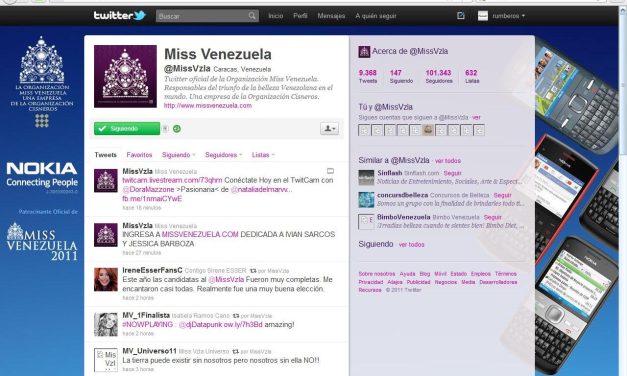This screenshot has height=376, width=627.
Task: Open the ow.ly/7h3Bd link
Action: click(x=243, y=325)
